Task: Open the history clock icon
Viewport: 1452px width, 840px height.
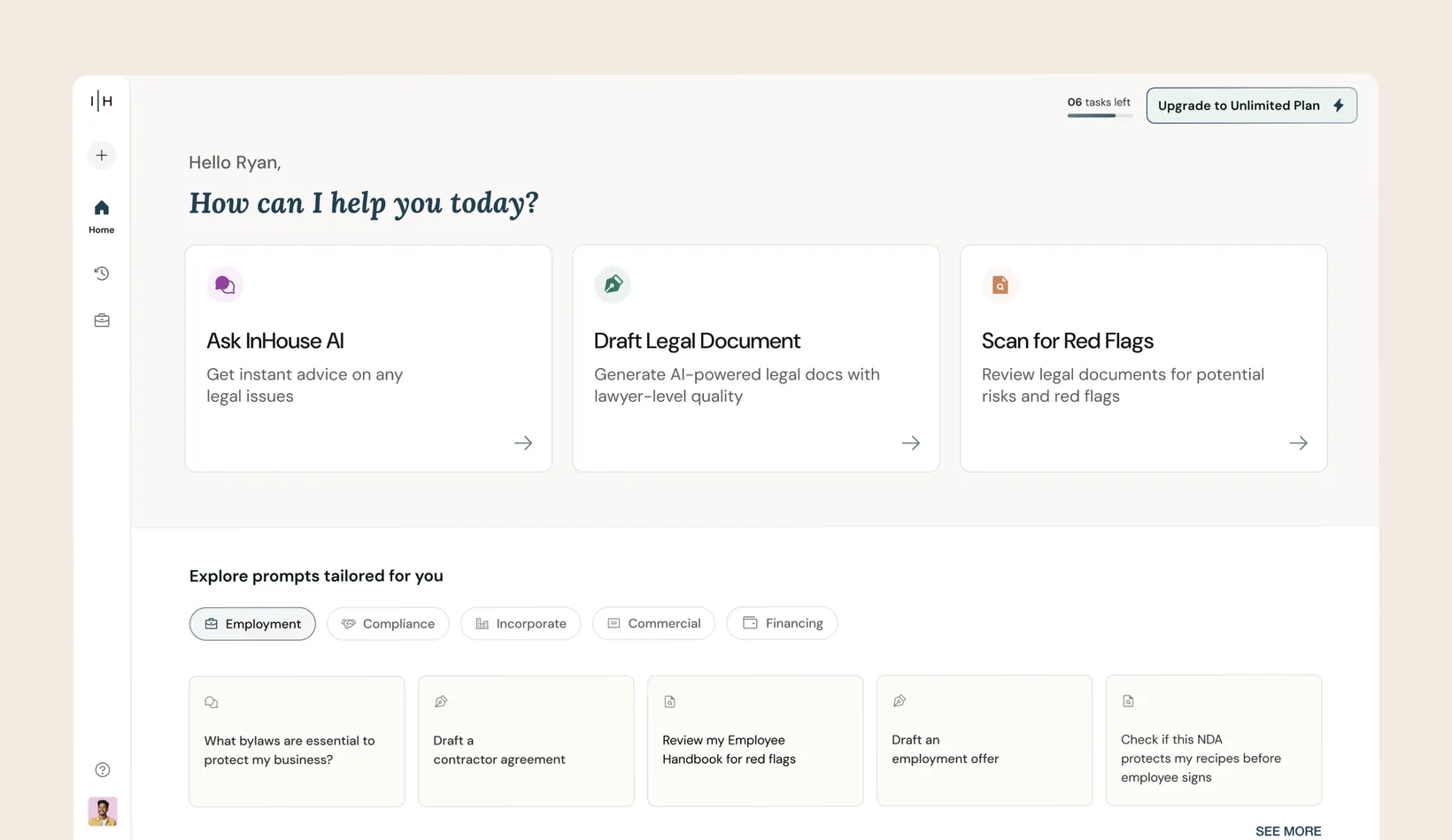Action: (102, 274)
